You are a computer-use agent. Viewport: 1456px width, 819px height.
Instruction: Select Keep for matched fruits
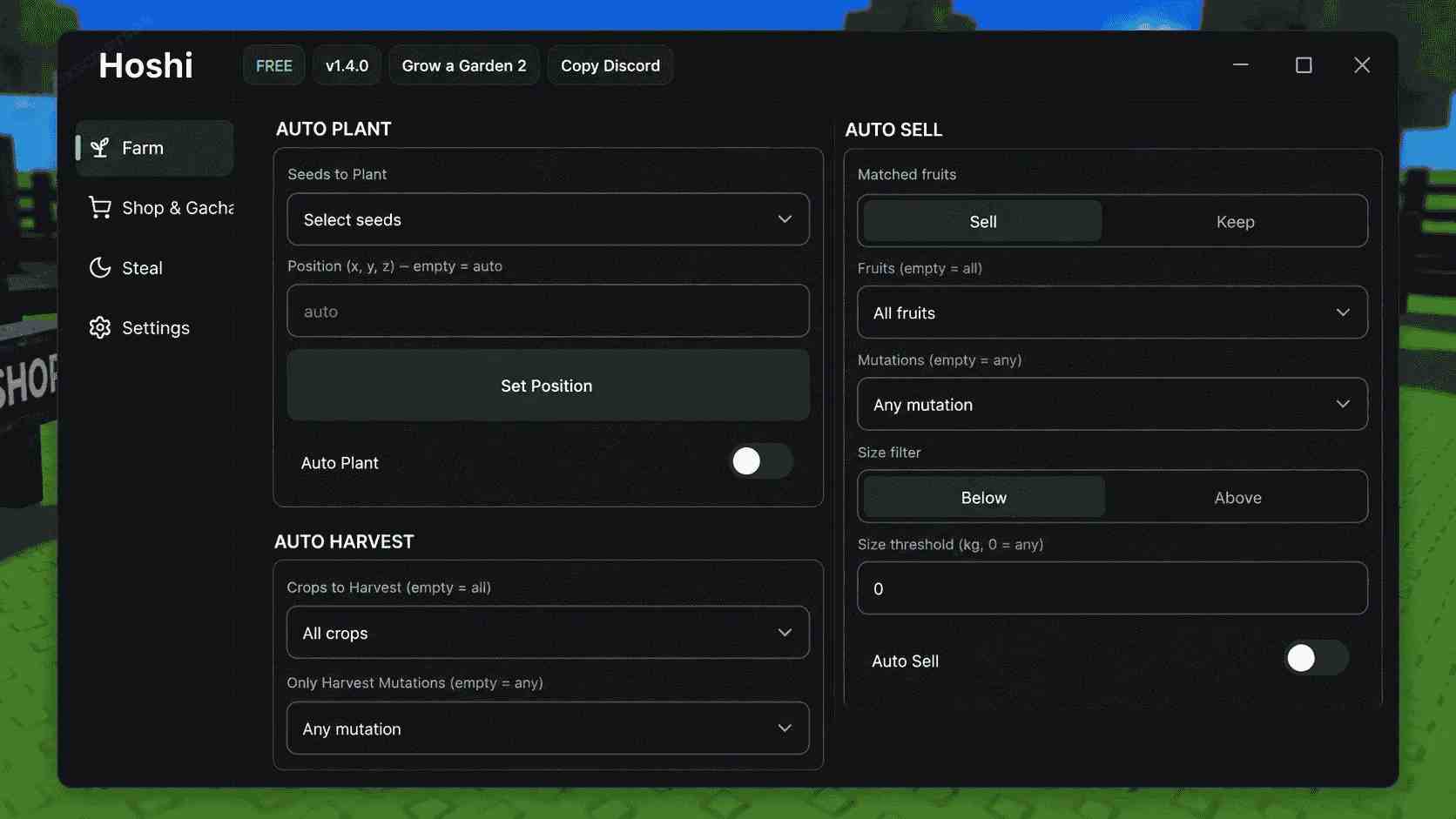[1235, 221]
